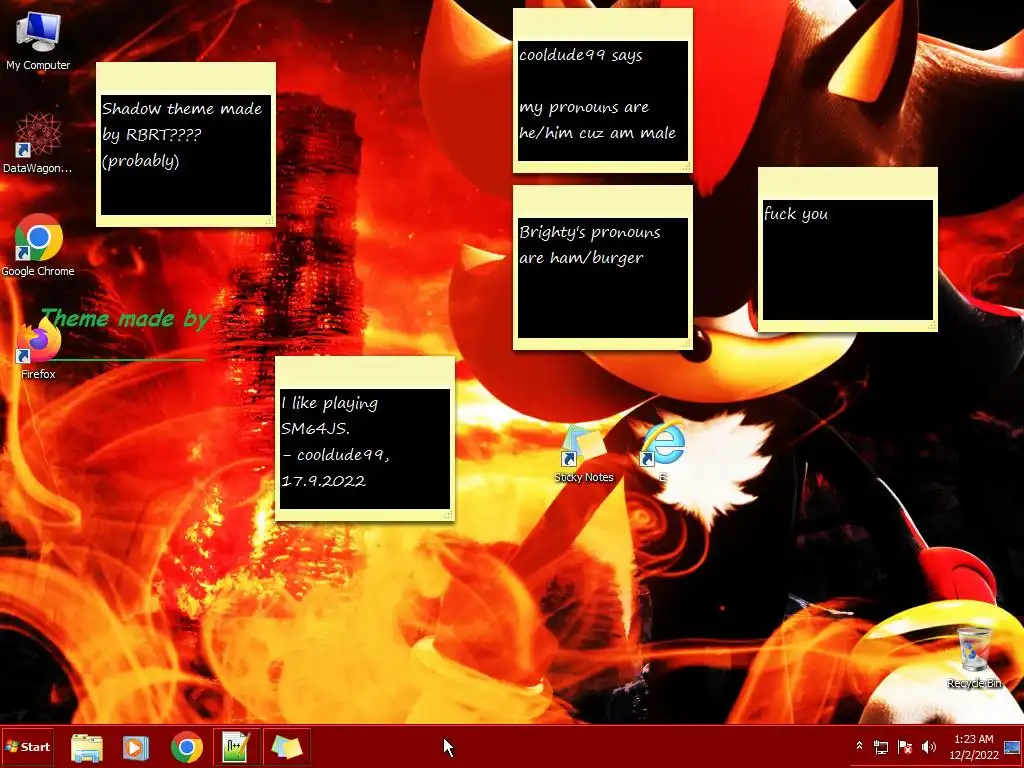Click the 'I like playing SM64JS' note text
Screen dimensions: 1024x768
330,415
